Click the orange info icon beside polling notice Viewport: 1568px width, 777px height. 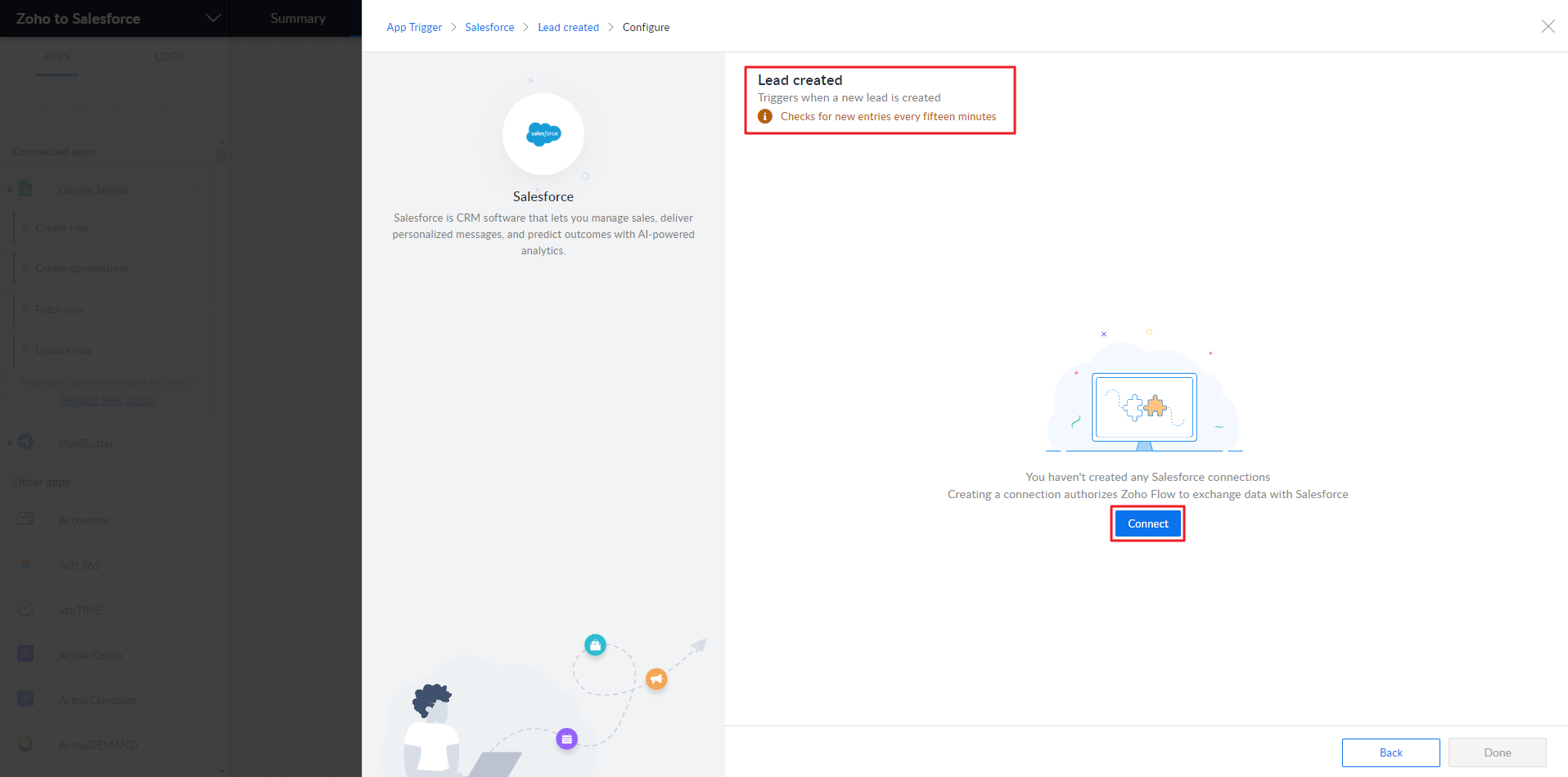click(x=765, y=117)
